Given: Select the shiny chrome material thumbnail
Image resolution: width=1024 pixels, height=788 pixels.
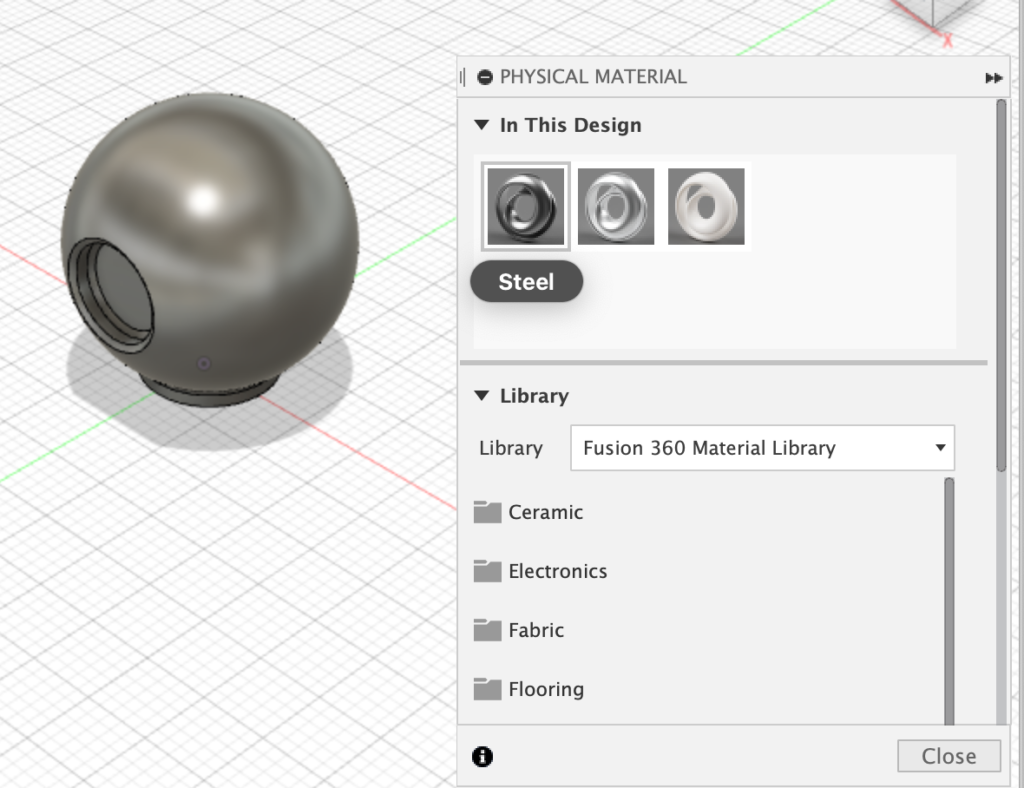Looking at the screenshot, I should [x=616, y=206].
